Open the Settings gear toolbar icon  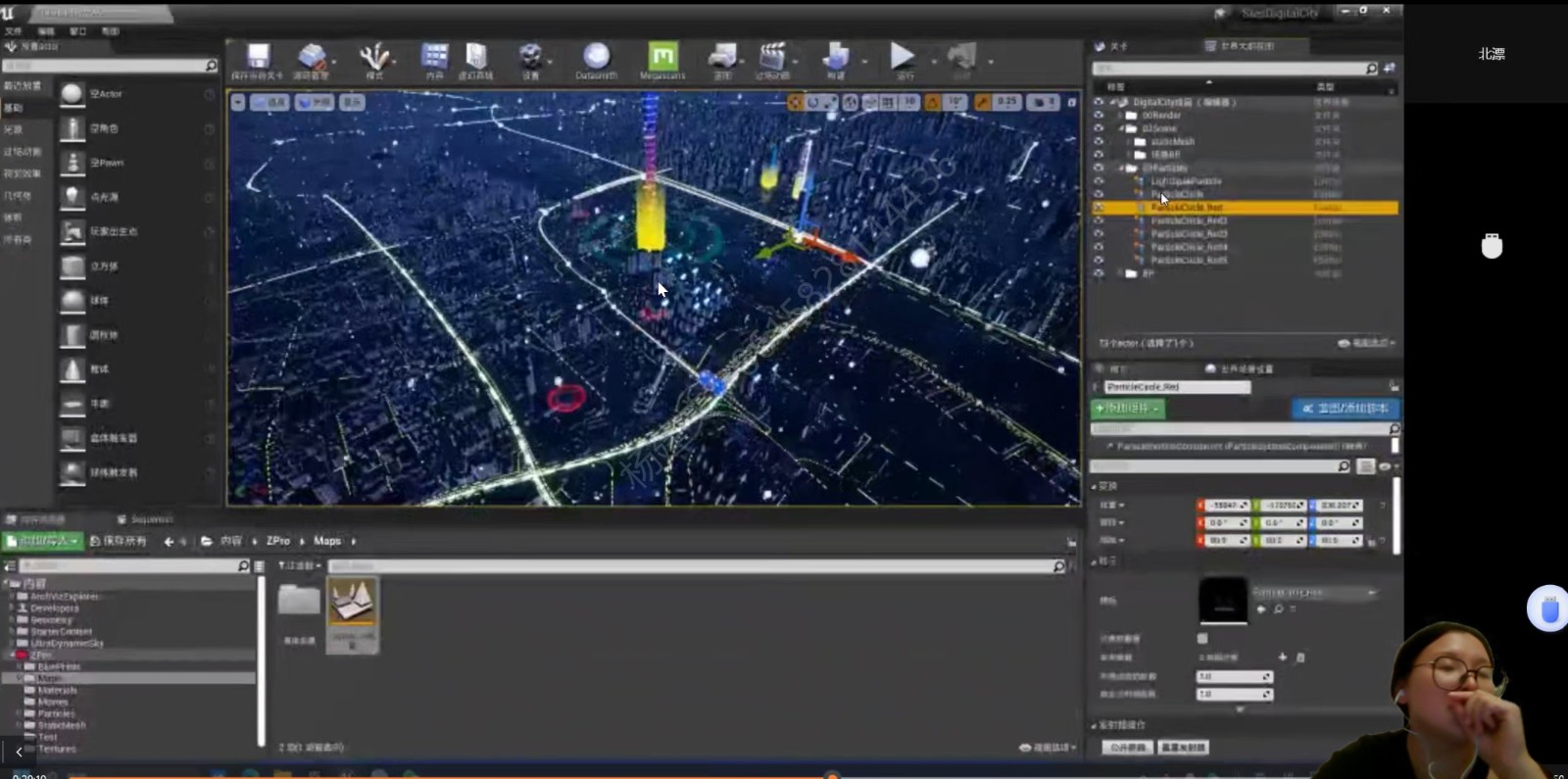[x=530, y=57]
